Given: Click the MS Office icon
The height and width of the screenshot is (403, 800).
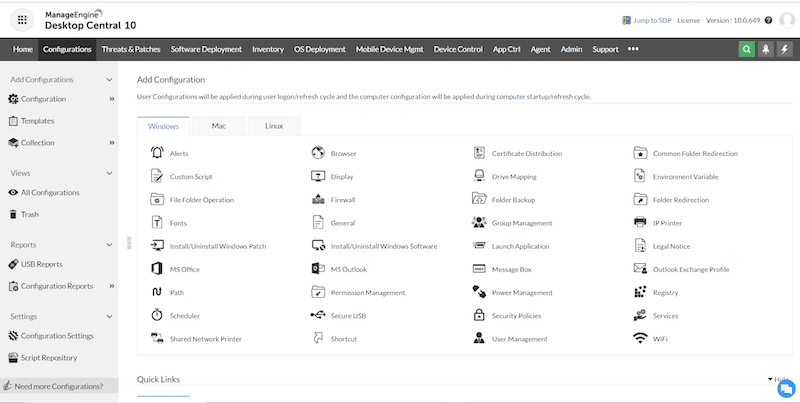Looking at the screenshot, I should (157, 269).
